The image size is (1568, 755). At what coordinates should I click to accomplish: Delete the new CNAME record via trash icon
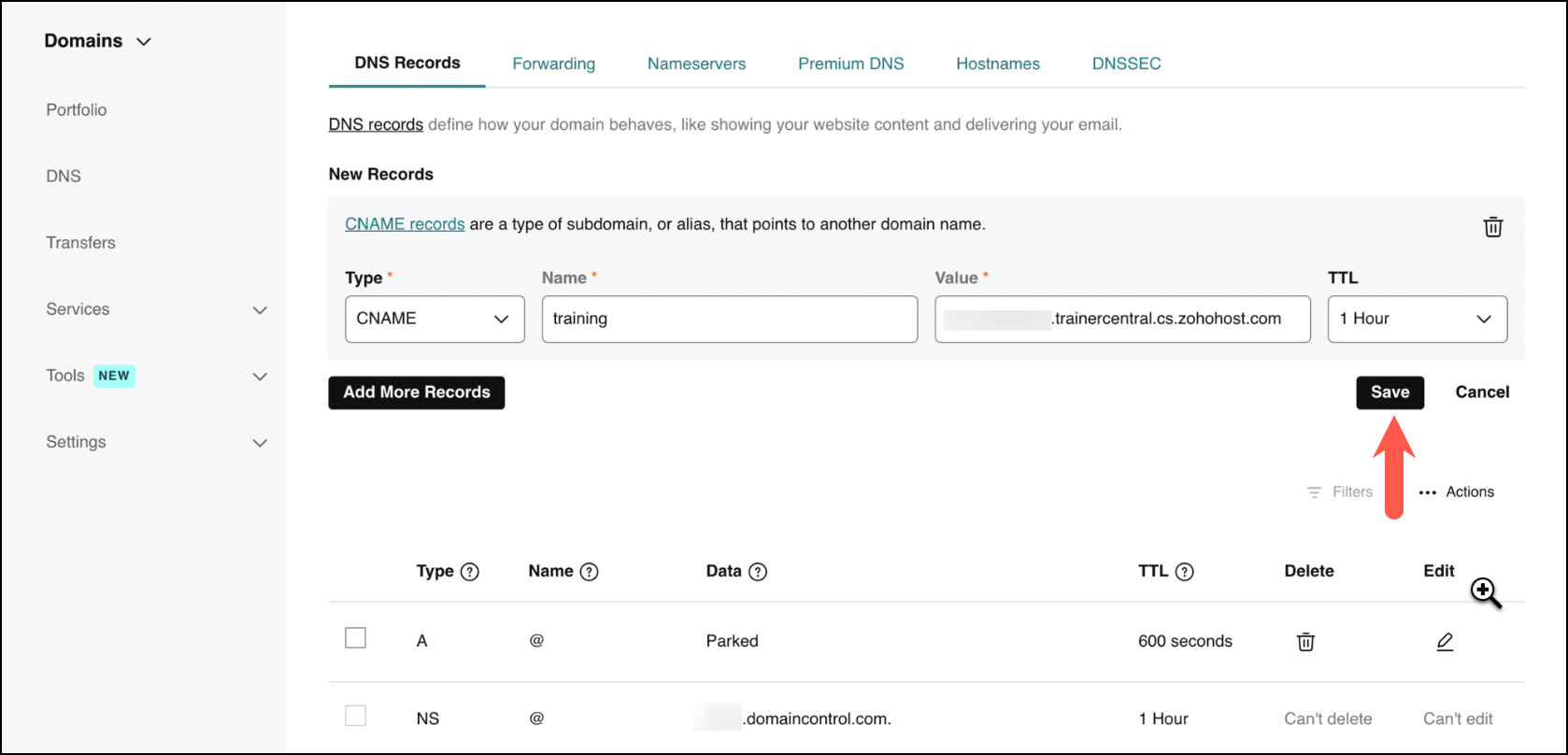coord(1492,227)
